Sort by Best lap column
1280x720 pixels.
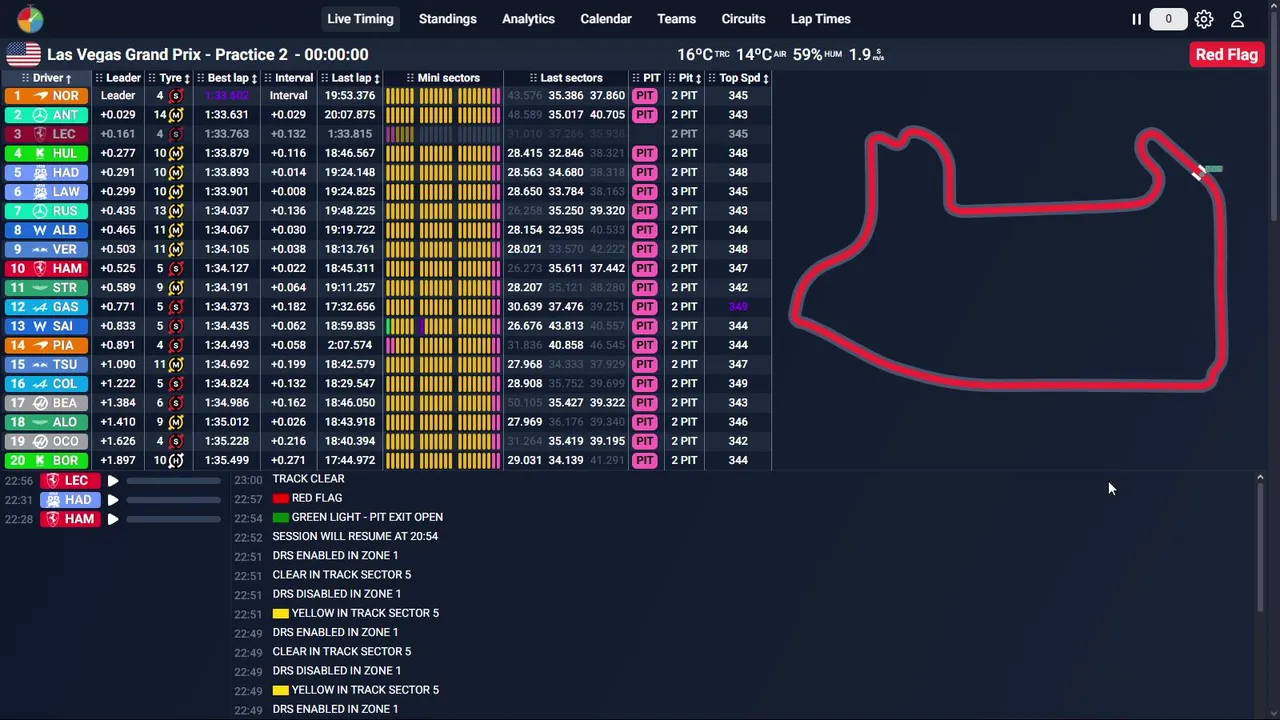tap(227, 78)
